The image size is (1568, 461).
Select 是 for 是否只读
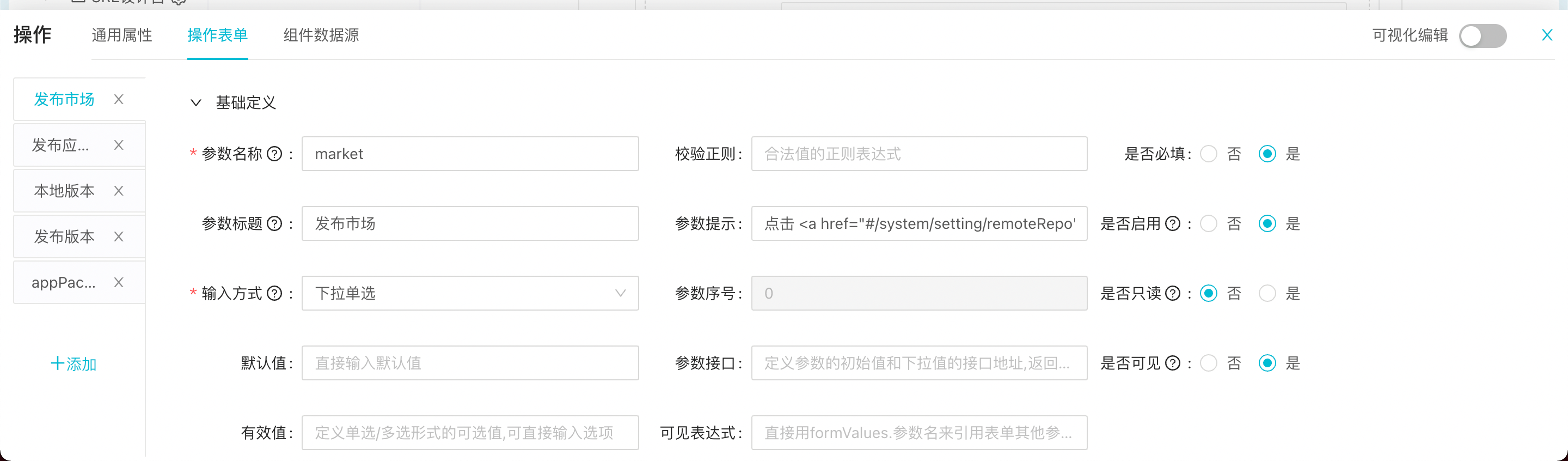(1267, 294)
